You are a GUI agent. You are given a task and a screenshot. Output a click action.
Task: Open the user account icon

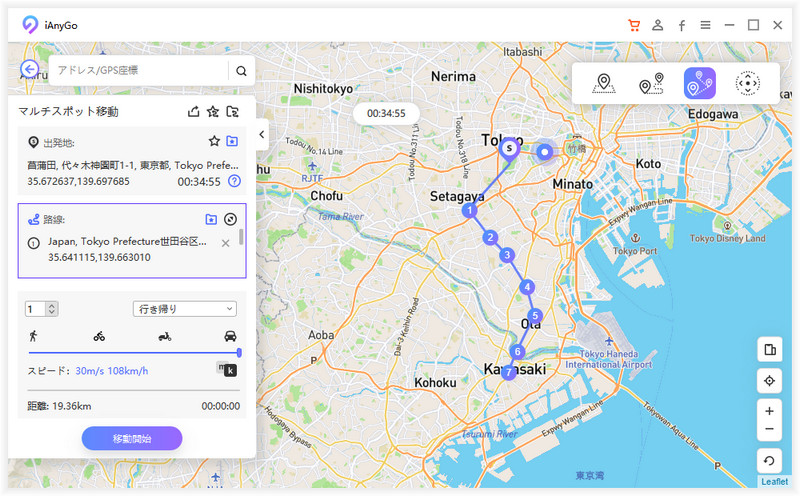657,25
